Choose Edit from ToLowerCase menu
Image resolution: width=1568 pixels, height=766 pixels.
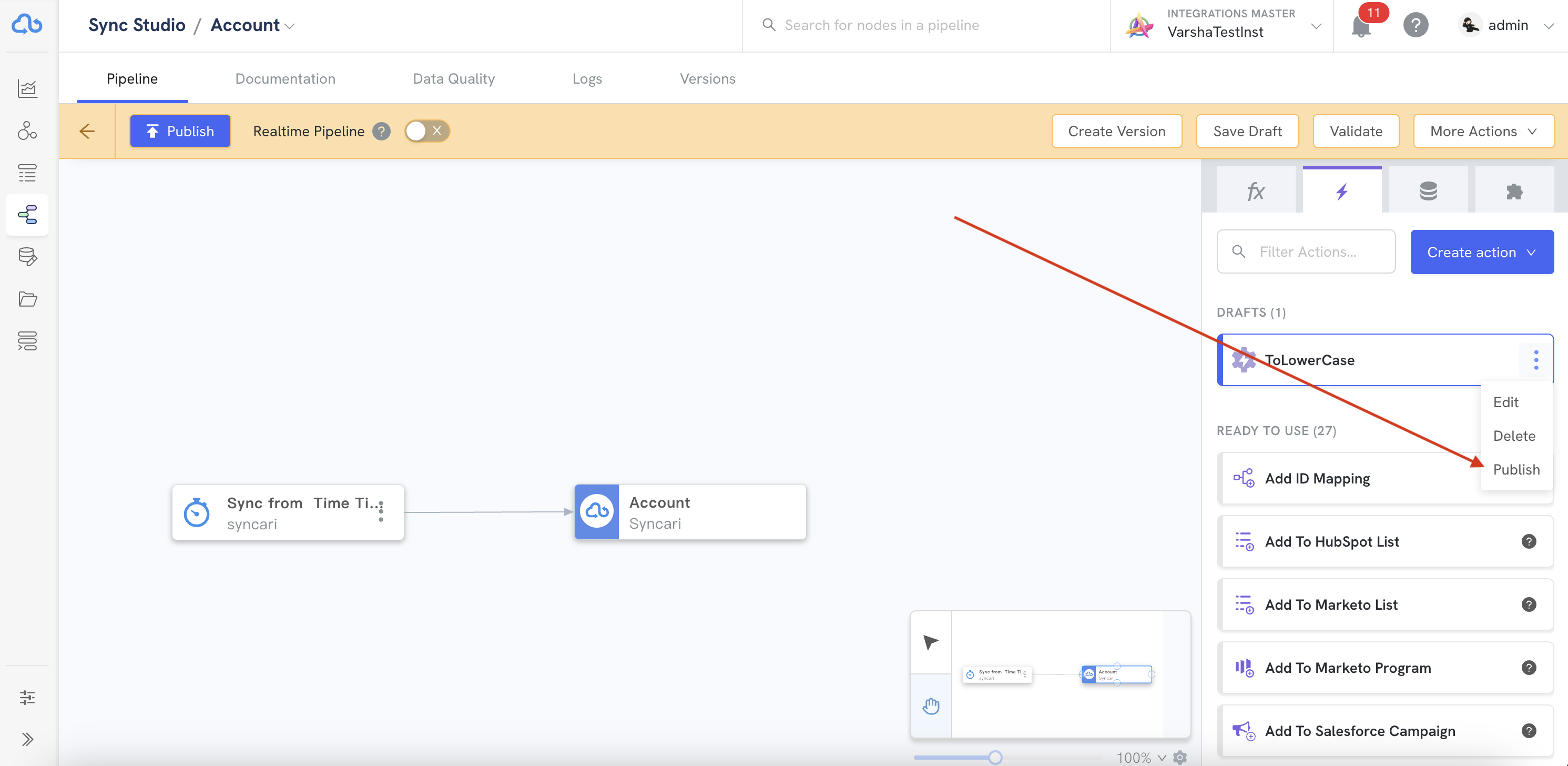(1505, 402)
